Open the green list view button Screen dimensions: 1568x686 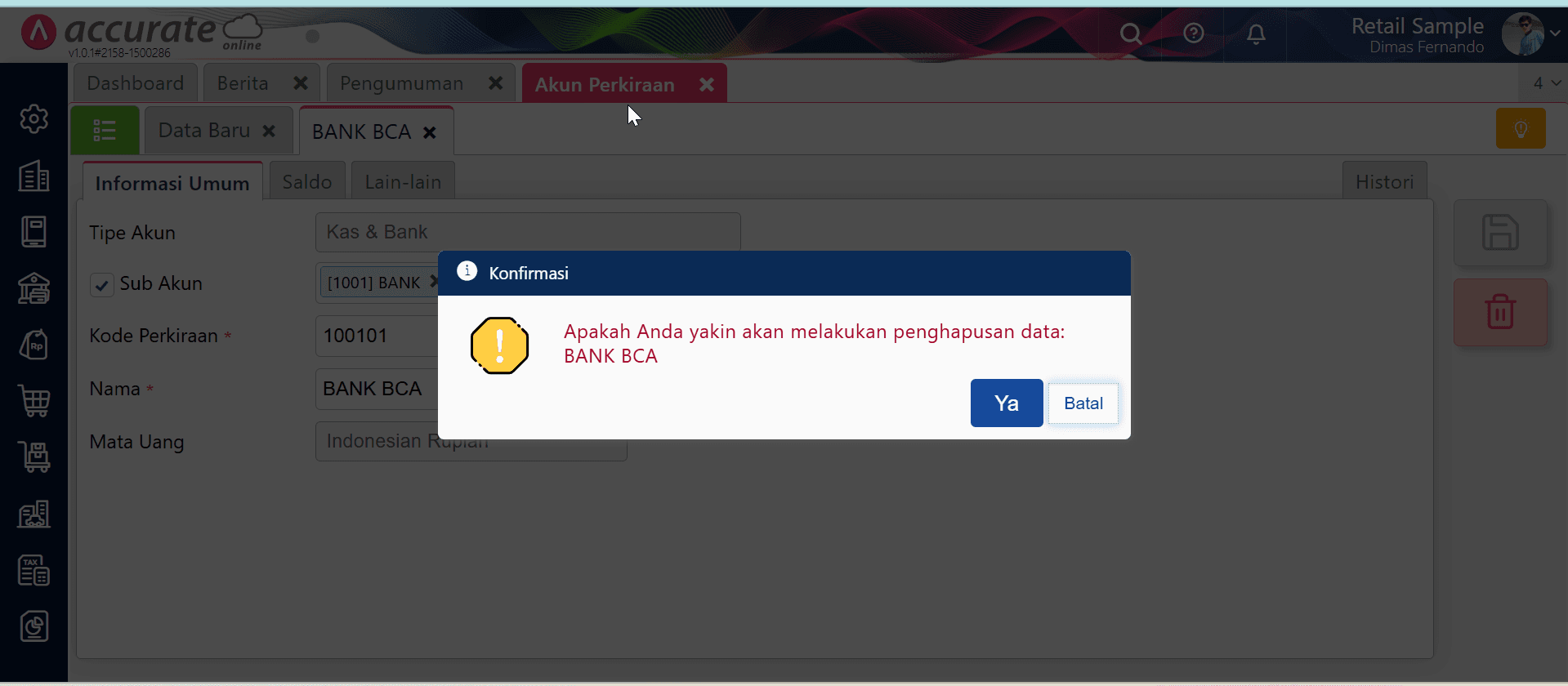coord(105,131)
